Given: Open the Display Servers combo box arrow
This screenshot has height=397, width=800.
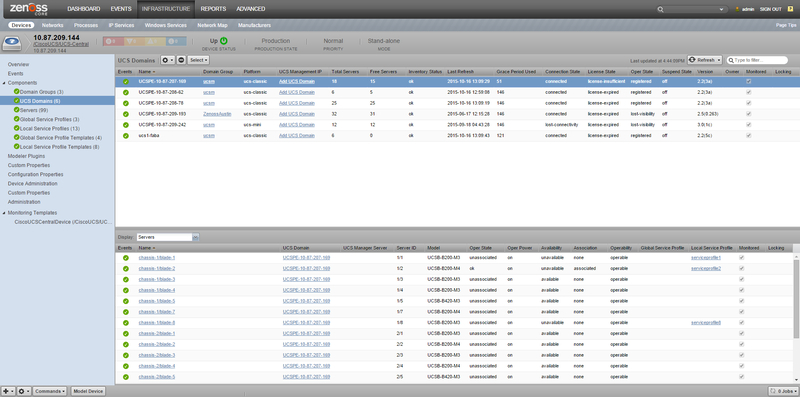Looking at the screenshot, I should (x=196, y=237).
